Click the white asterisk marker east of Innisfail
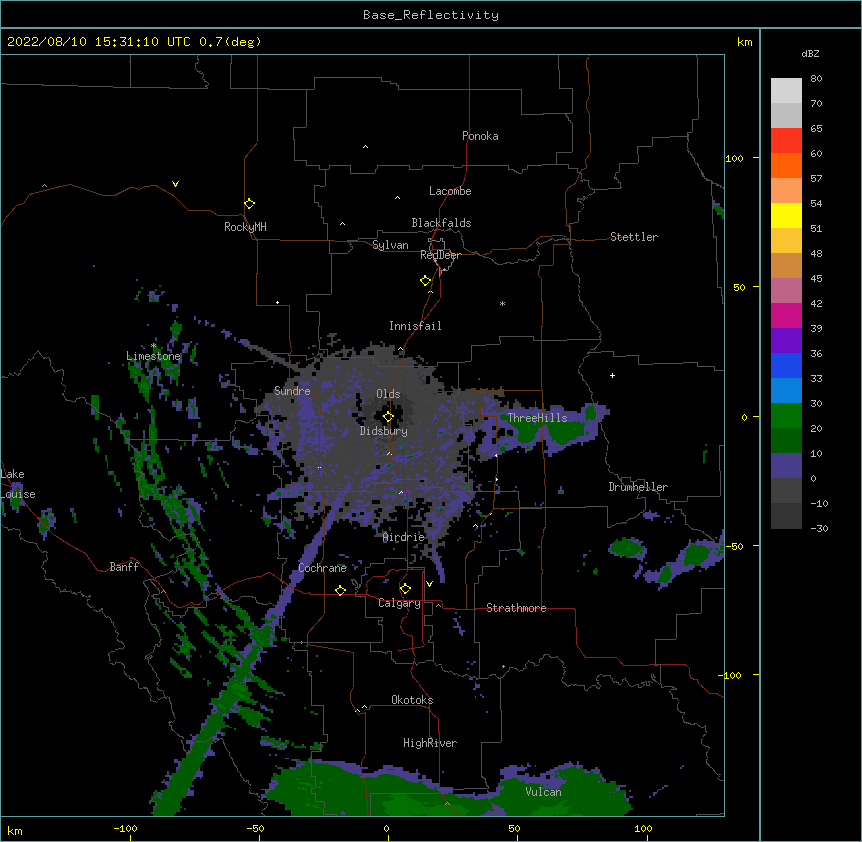This screenshot has height=842, width=862. coord(502,303)
